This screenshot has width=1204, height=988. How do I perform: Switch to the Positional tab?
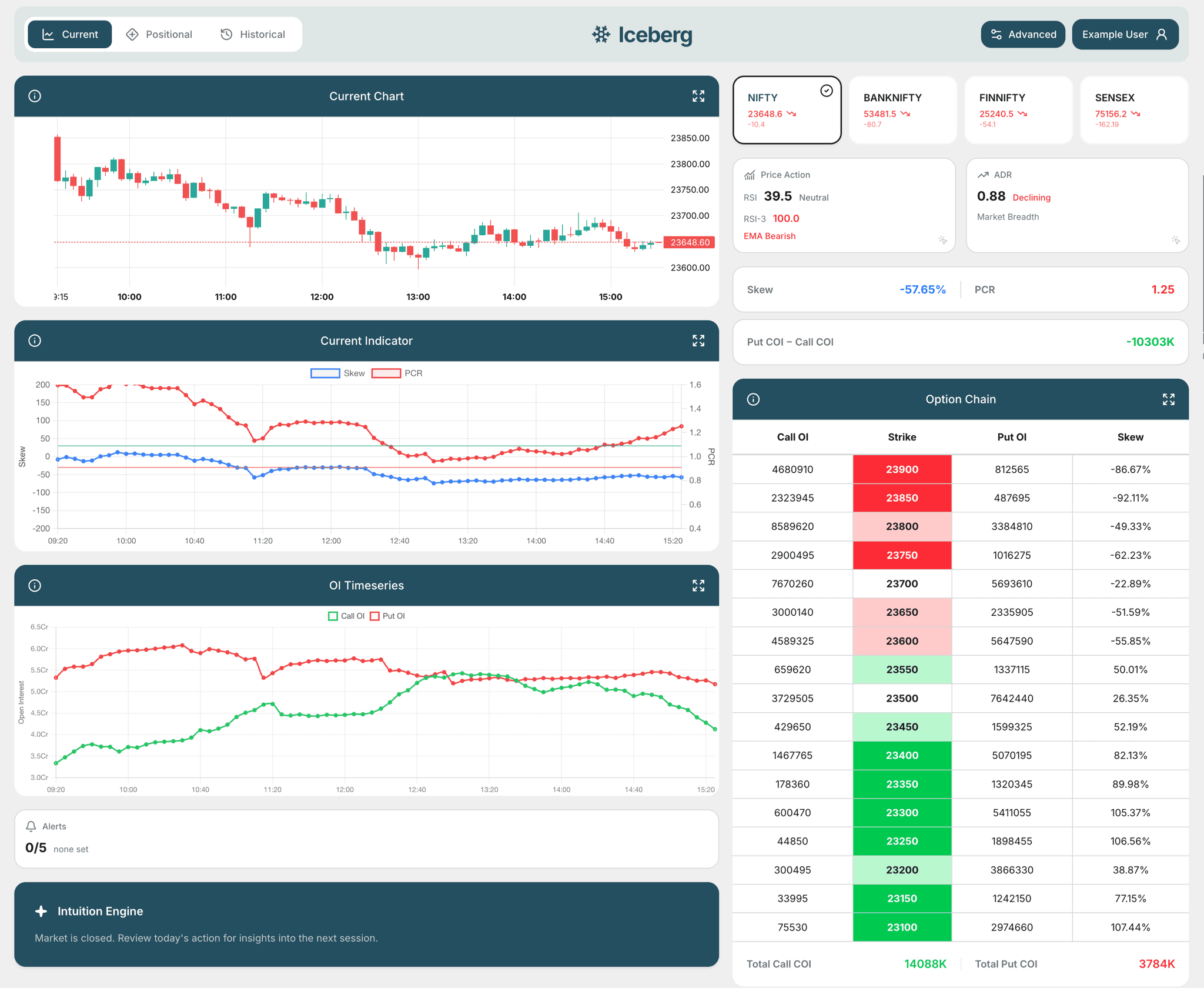click(159, 34)
